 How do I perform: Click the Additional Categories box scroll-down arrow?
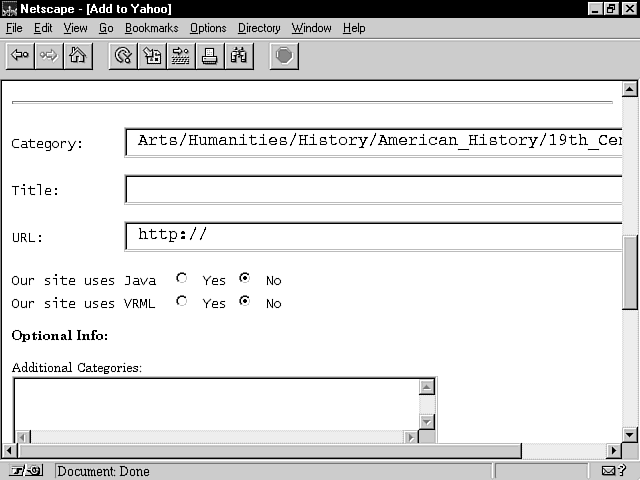(427, 422)
